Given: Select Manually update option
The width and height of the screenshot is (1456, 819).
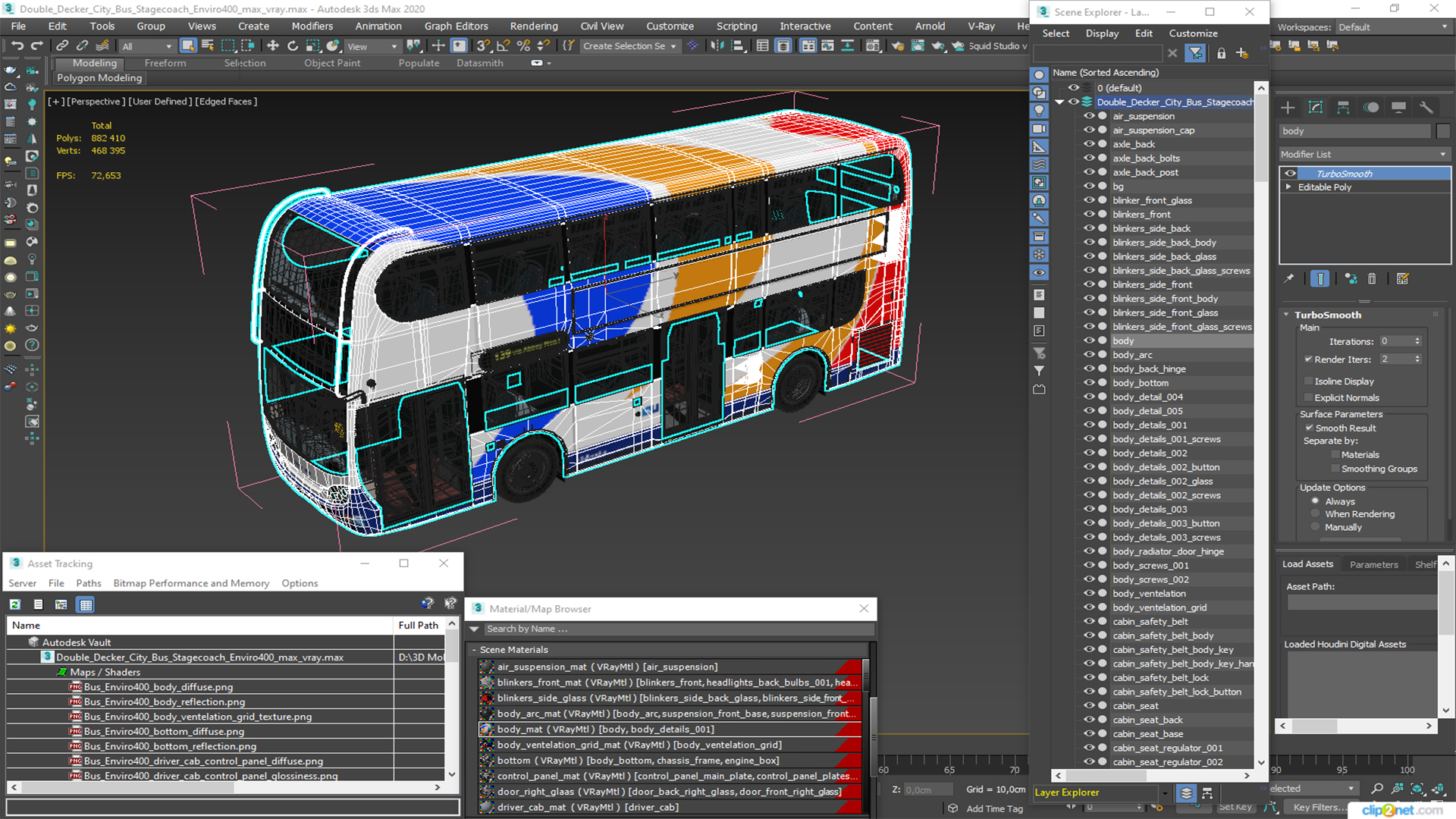Looking at the screenshot, I should pyautogui.click(x=1316, y=527).
